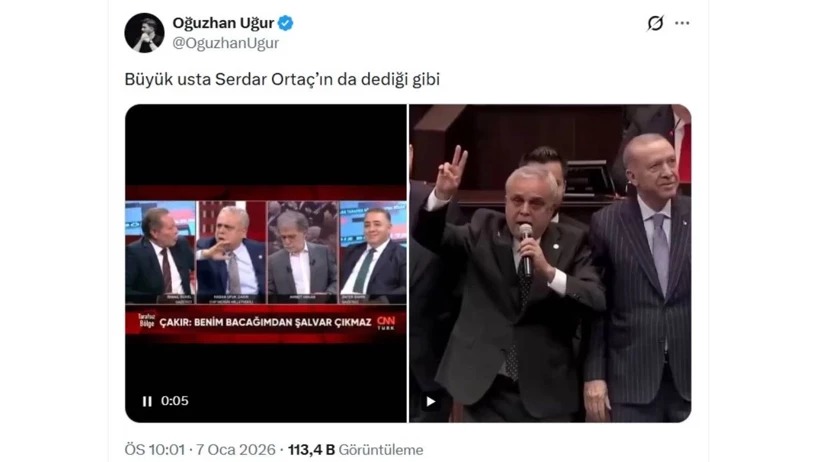Click the raised hand gesture in right video

coord(451,173)
